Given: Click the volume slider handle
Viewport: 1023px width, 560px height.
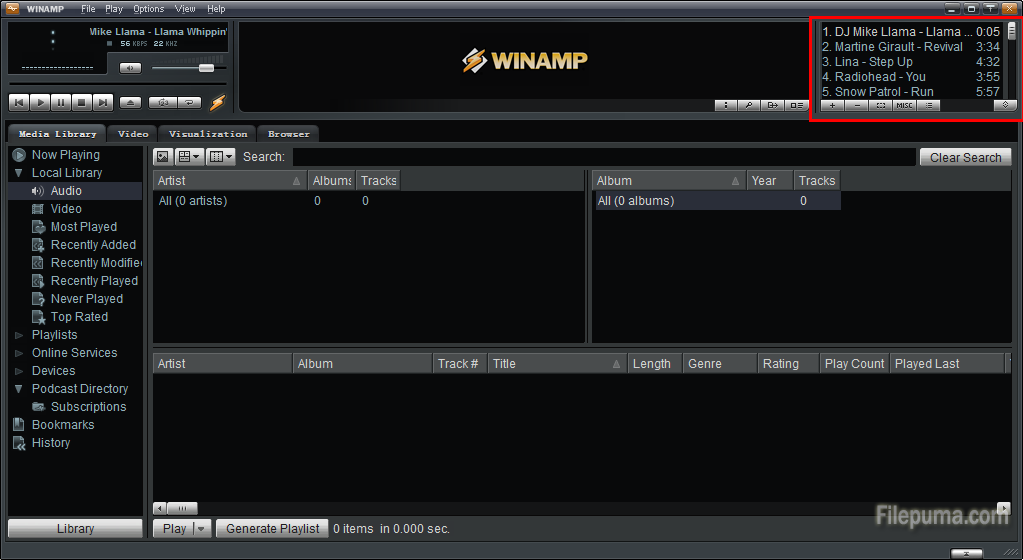Looking at the screenshot, I should (206, 68).
